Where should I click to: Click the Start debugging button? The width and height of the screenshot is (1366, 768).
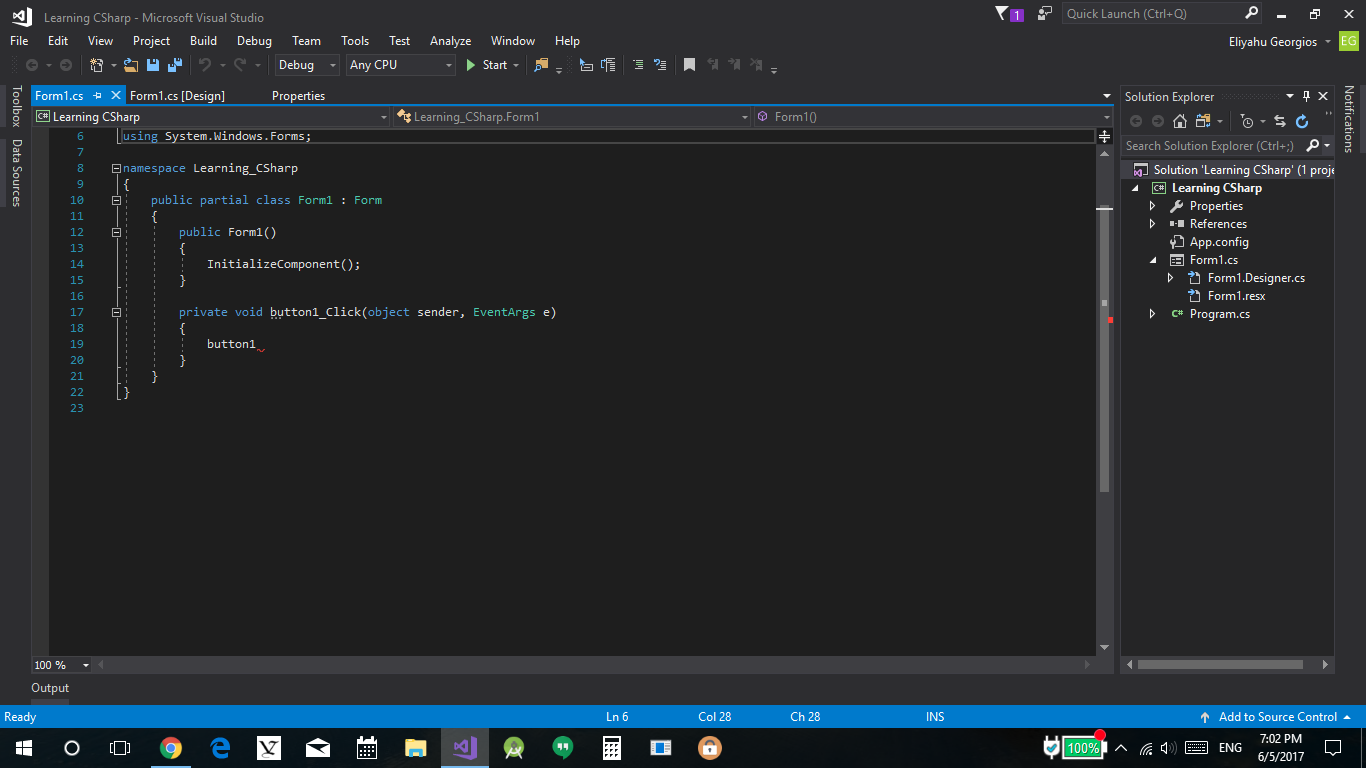point(486,65)
